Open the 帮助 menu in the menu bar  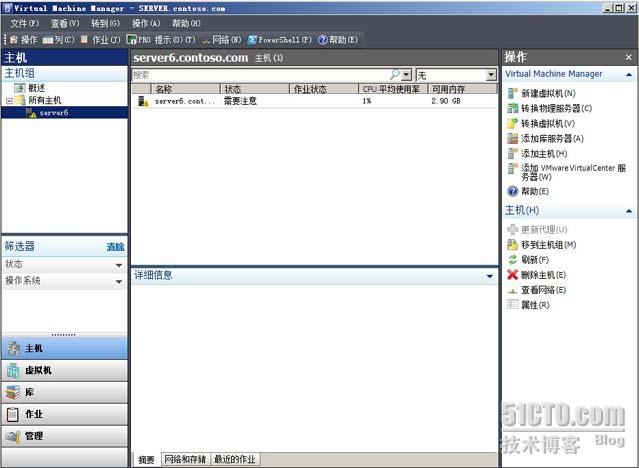[186, 23]
